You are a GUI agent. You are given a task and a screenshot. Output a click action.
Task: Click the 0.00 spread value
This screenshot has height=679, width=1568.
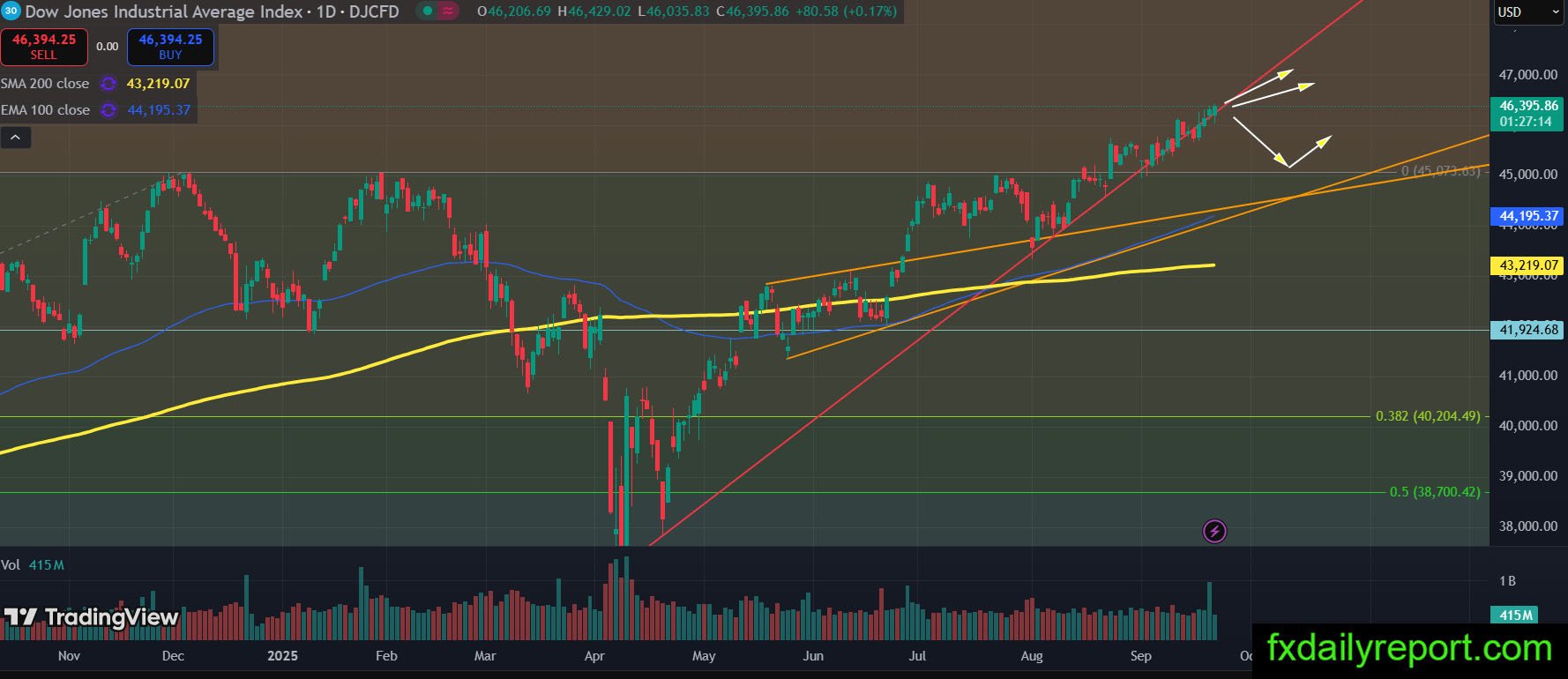[108, 47]
